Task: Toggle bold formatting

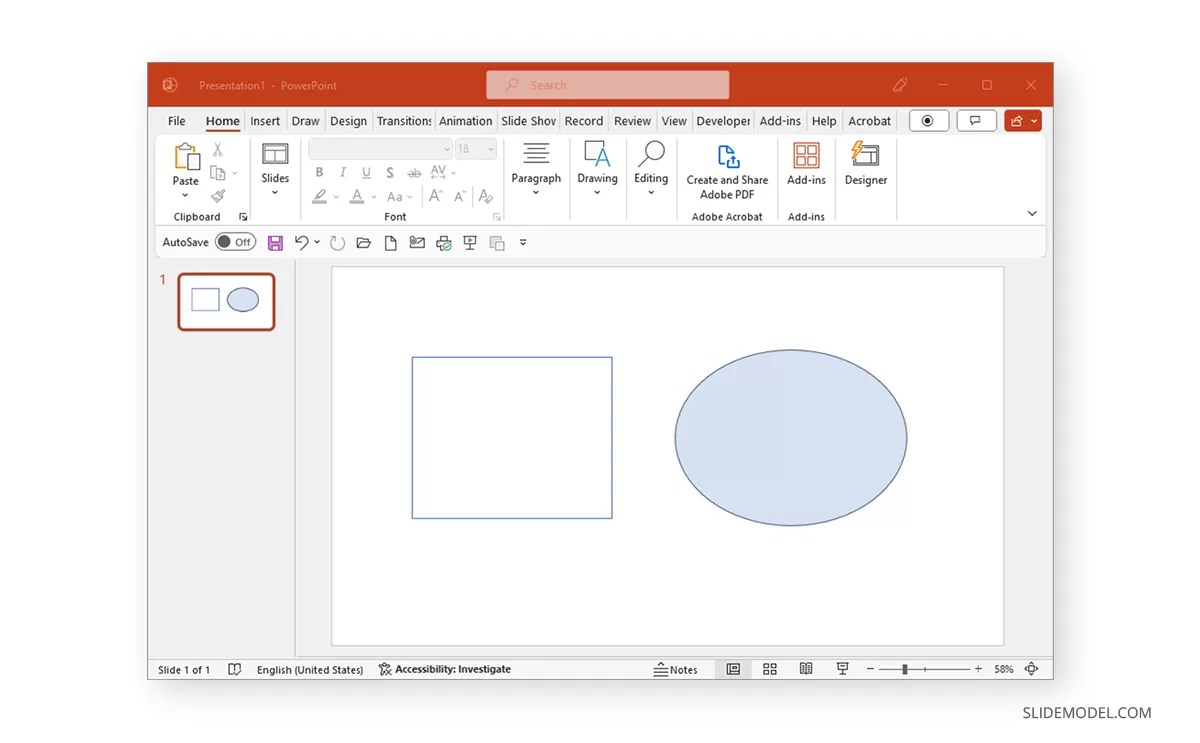Action: pyautogui.click(x=319, y=172)
